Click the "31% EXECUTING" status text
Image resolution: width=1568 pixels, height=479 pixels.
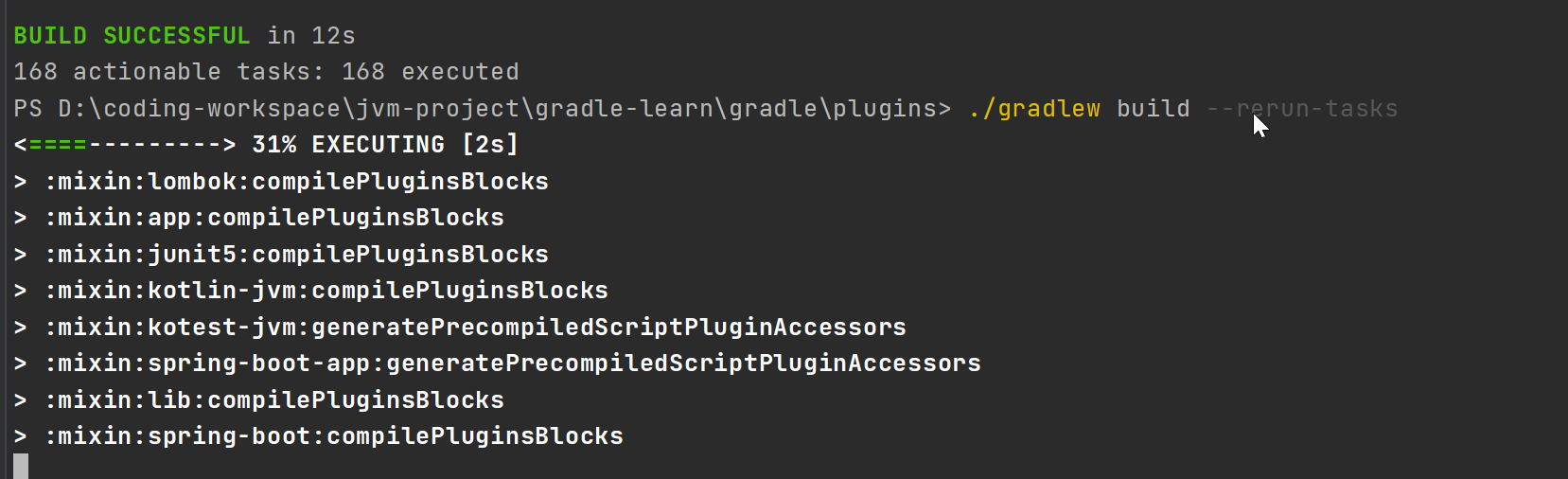[348, 145]
